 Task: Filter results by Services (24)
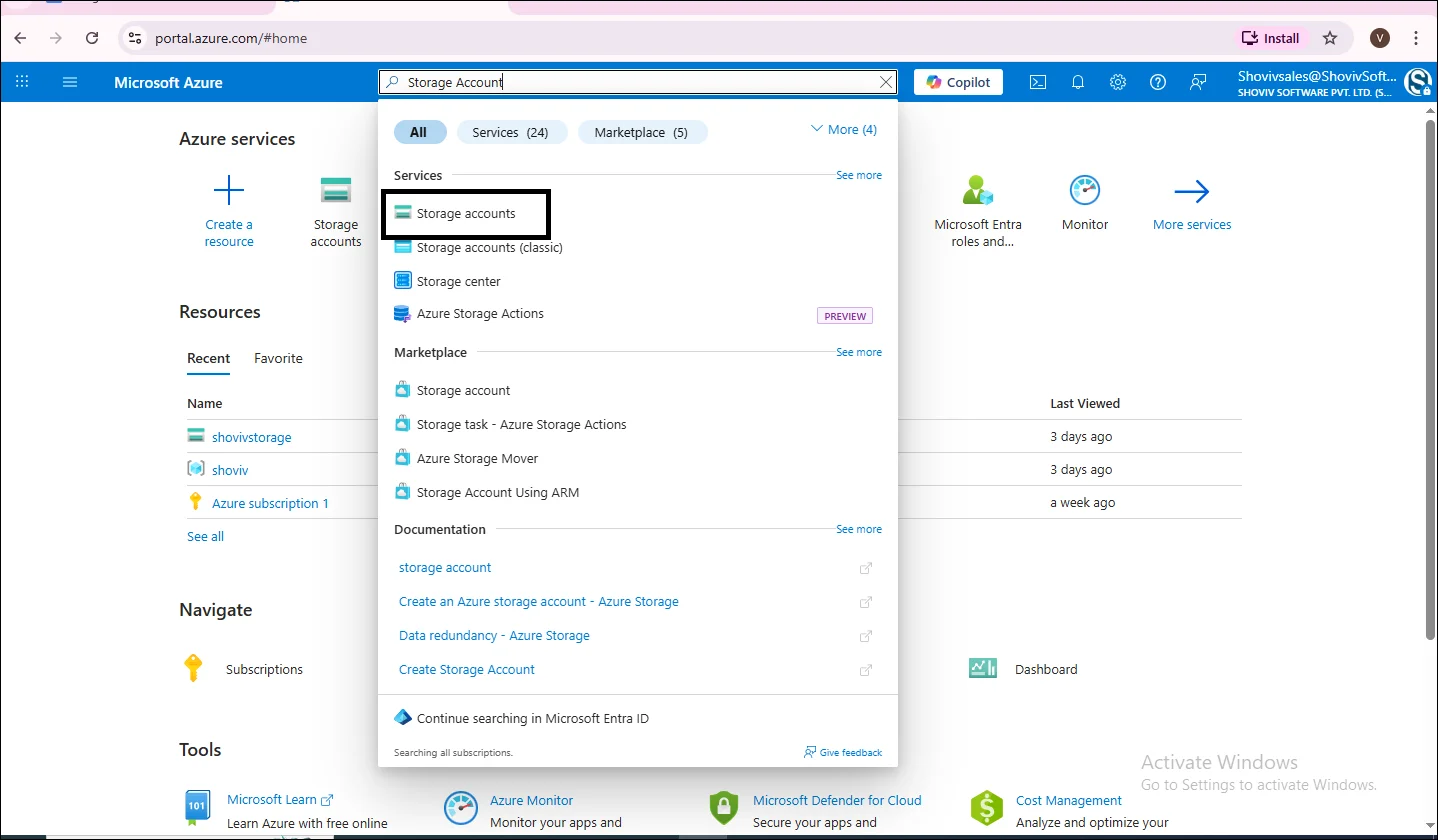[511, 132]
